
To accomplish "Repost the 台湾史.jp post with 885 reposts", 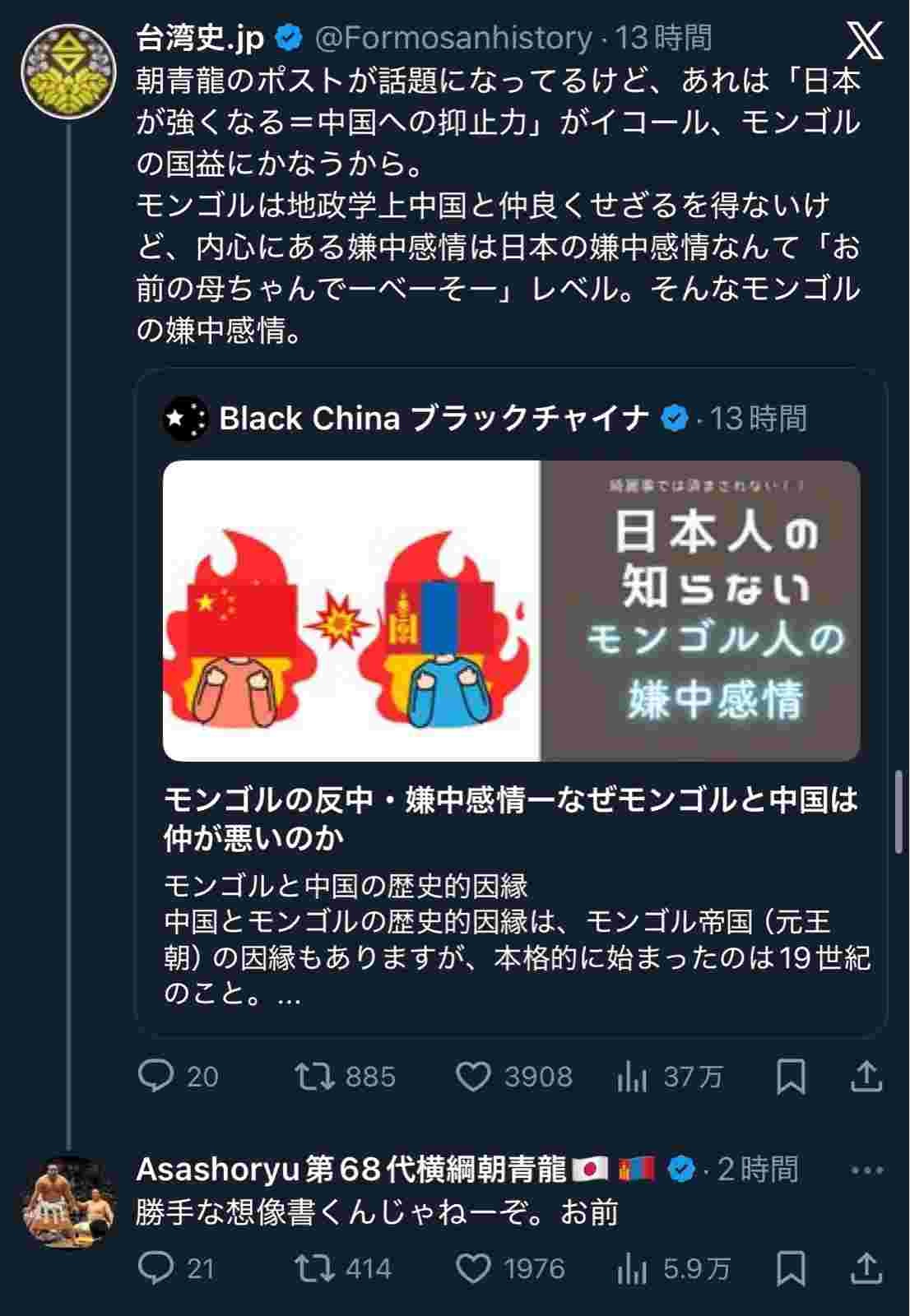I will click(346, 1077).
